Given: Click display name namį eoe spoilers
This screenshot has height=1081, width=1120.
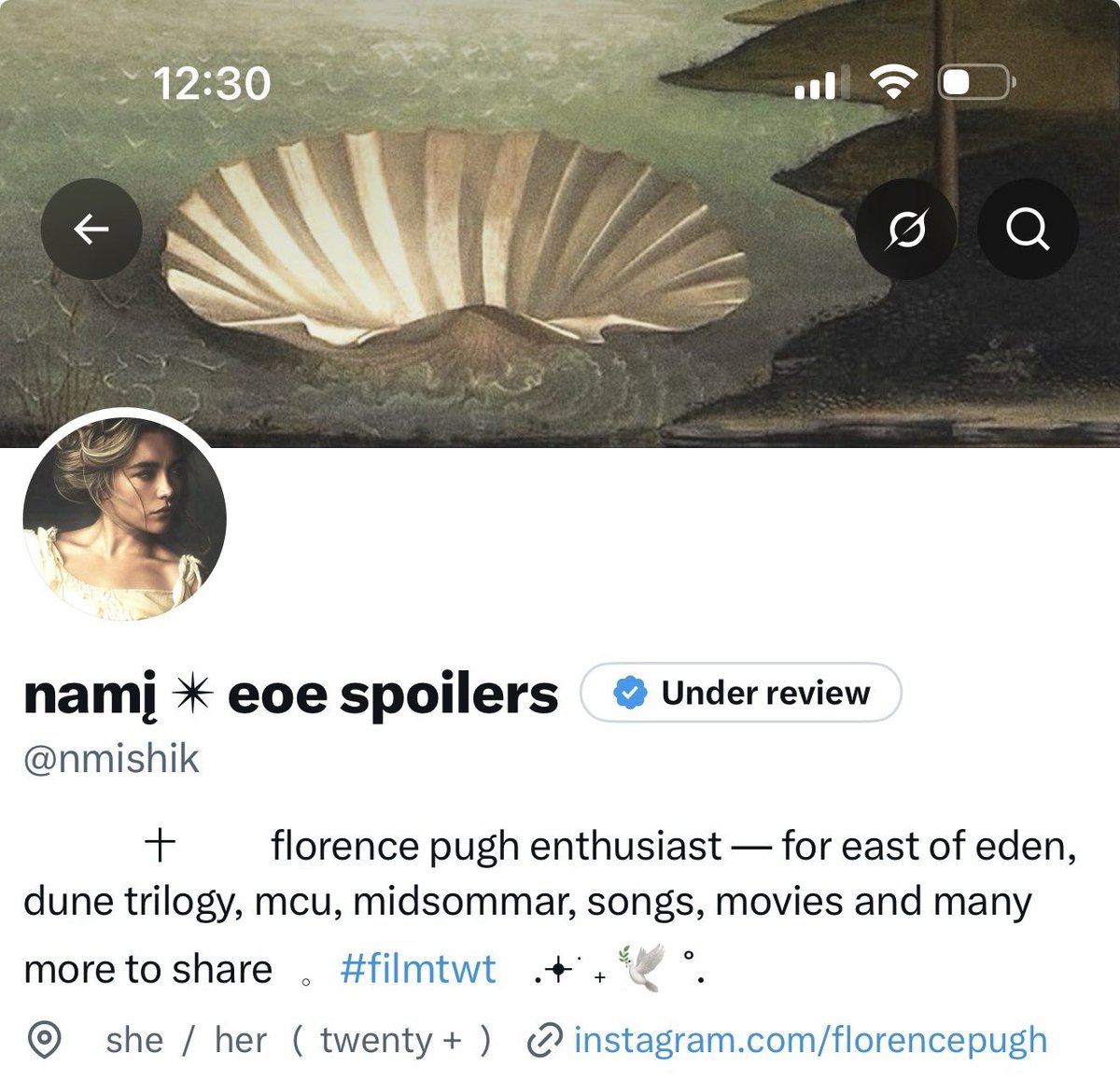Looking at the screenshot, I should 291,695.
